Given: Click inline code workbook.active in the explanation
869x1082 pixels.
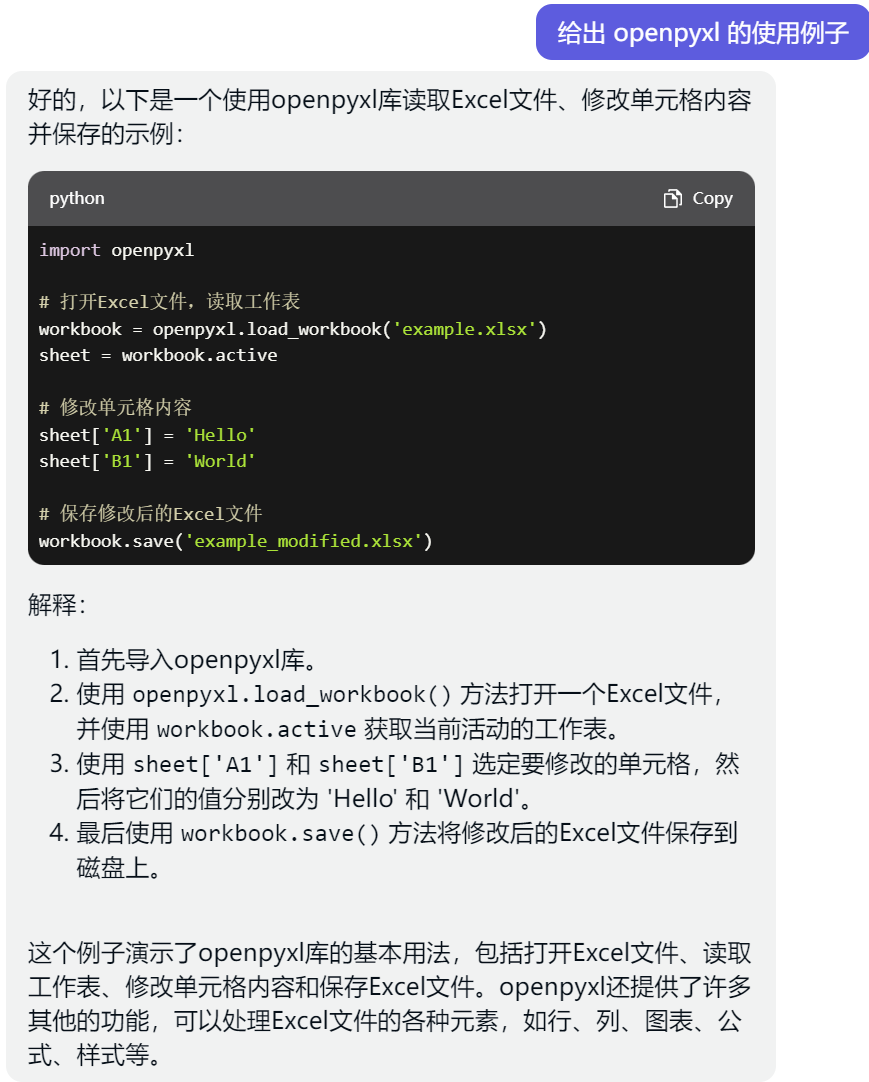Looking at the screenshot, I should 256,728.
